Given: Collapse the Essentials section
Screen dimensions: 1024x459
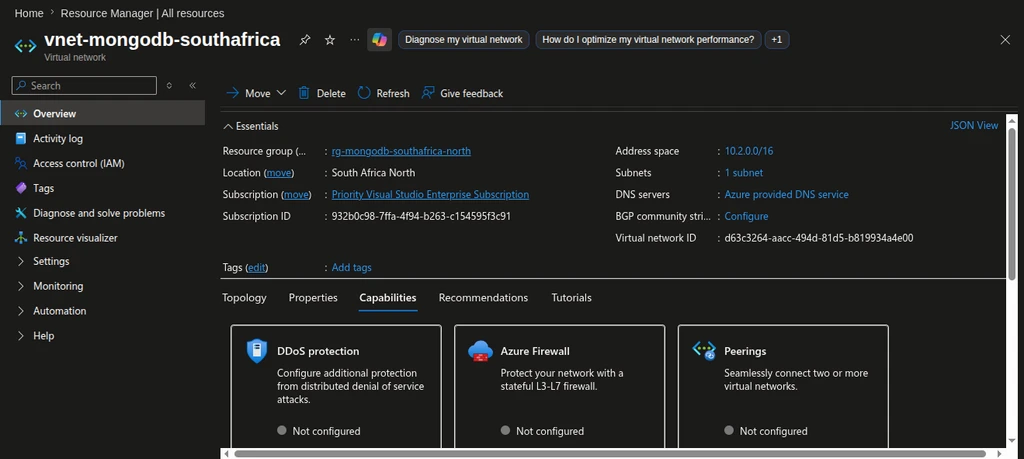Looking at the screenshot, I should (251, 126).
